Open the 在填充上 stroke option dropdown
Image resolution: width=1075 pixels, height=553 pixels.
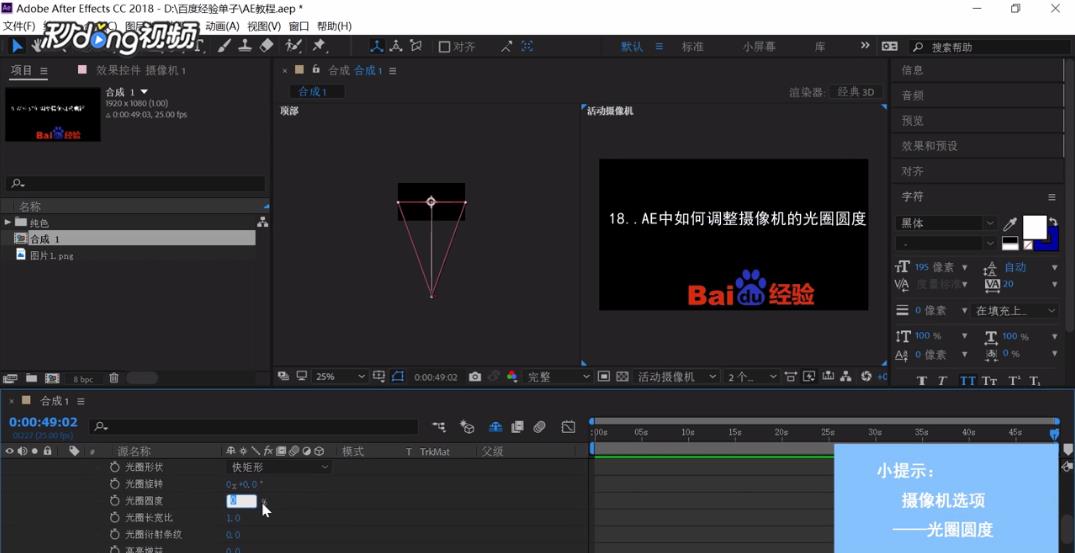(1015, 310)
